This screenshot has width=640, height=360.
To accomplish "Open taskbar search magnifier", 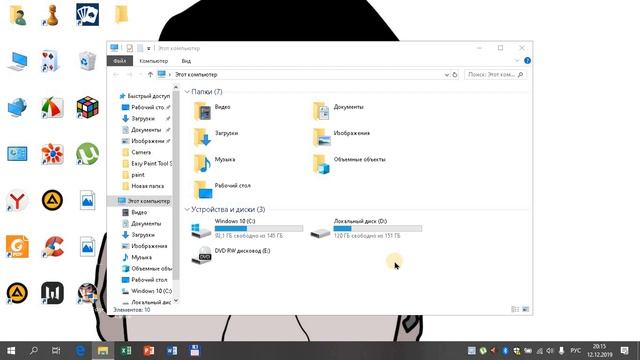I will coord(34,351).
